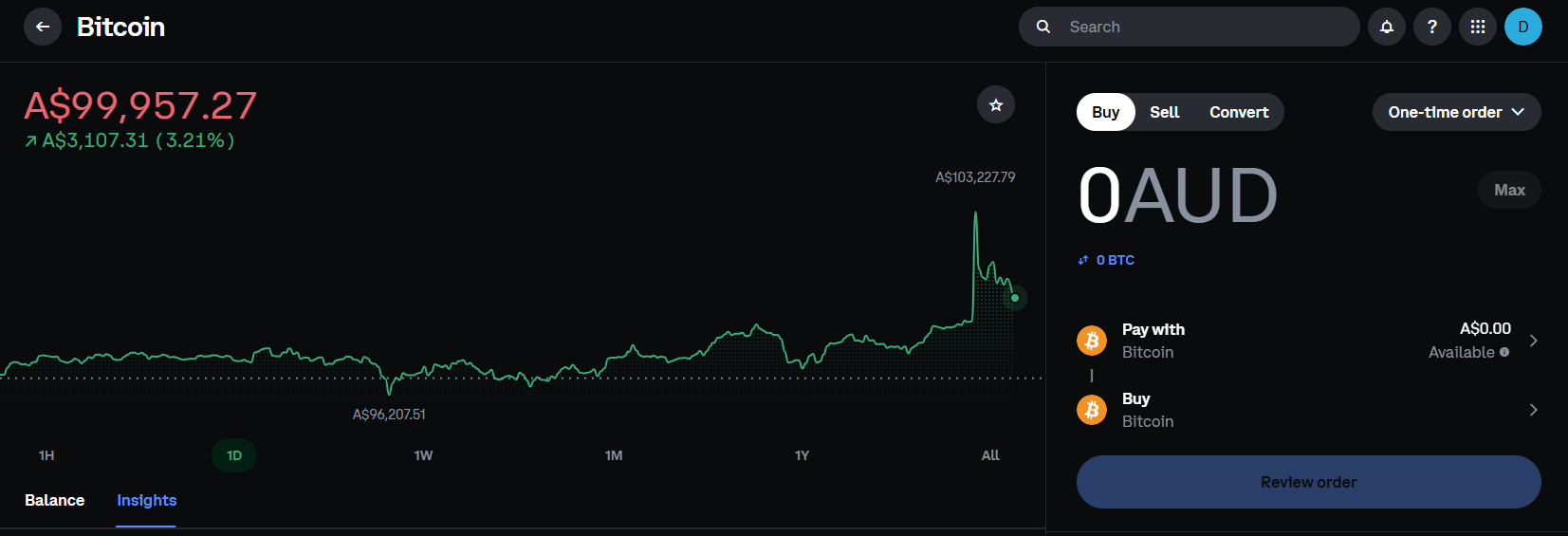Screen dimensions: 1568x536
Task: Click the A$96,207.51 chart low label
Action: (389, 415)
